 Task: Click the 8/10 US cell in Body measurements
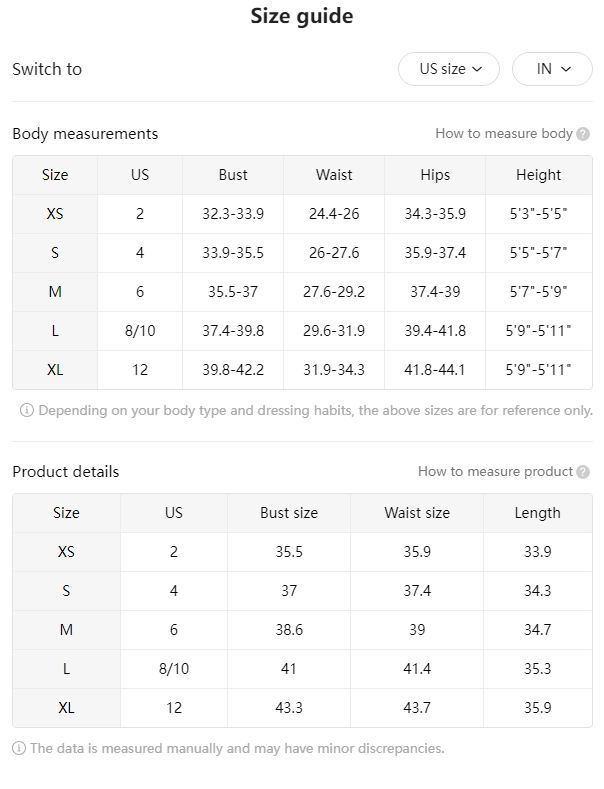(140, 331)
